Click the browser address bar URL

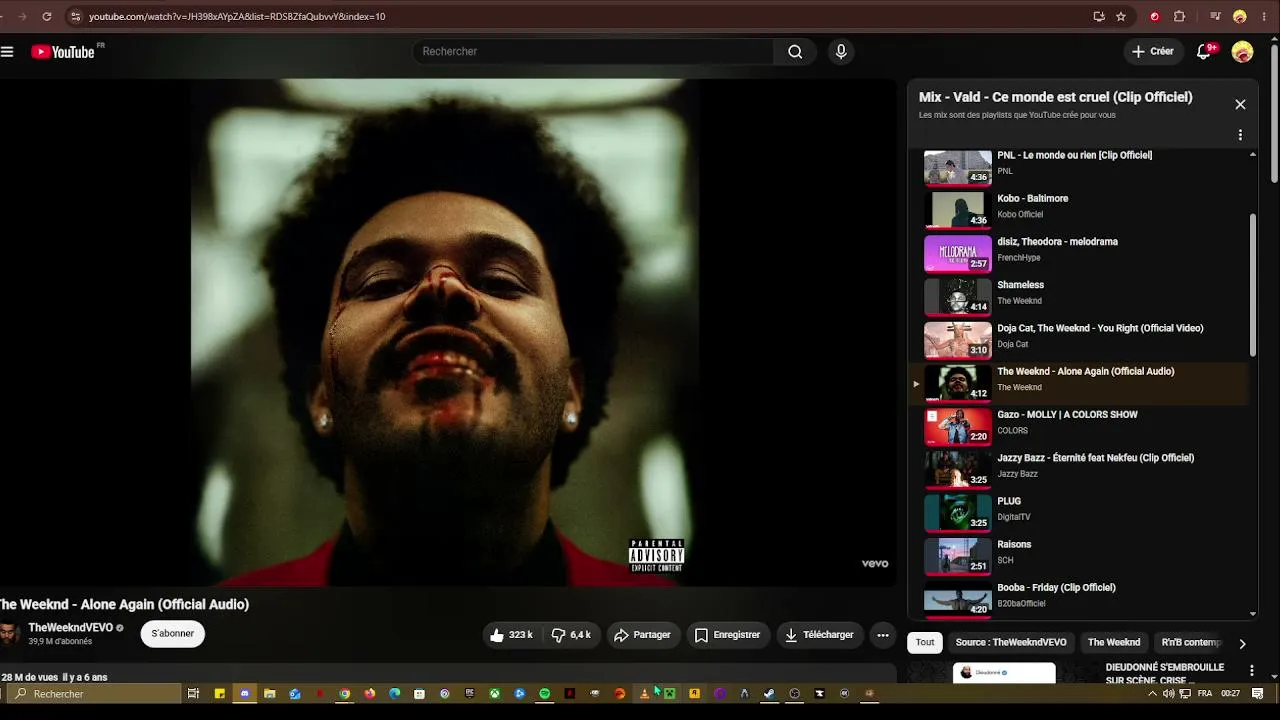click(237, 16)
